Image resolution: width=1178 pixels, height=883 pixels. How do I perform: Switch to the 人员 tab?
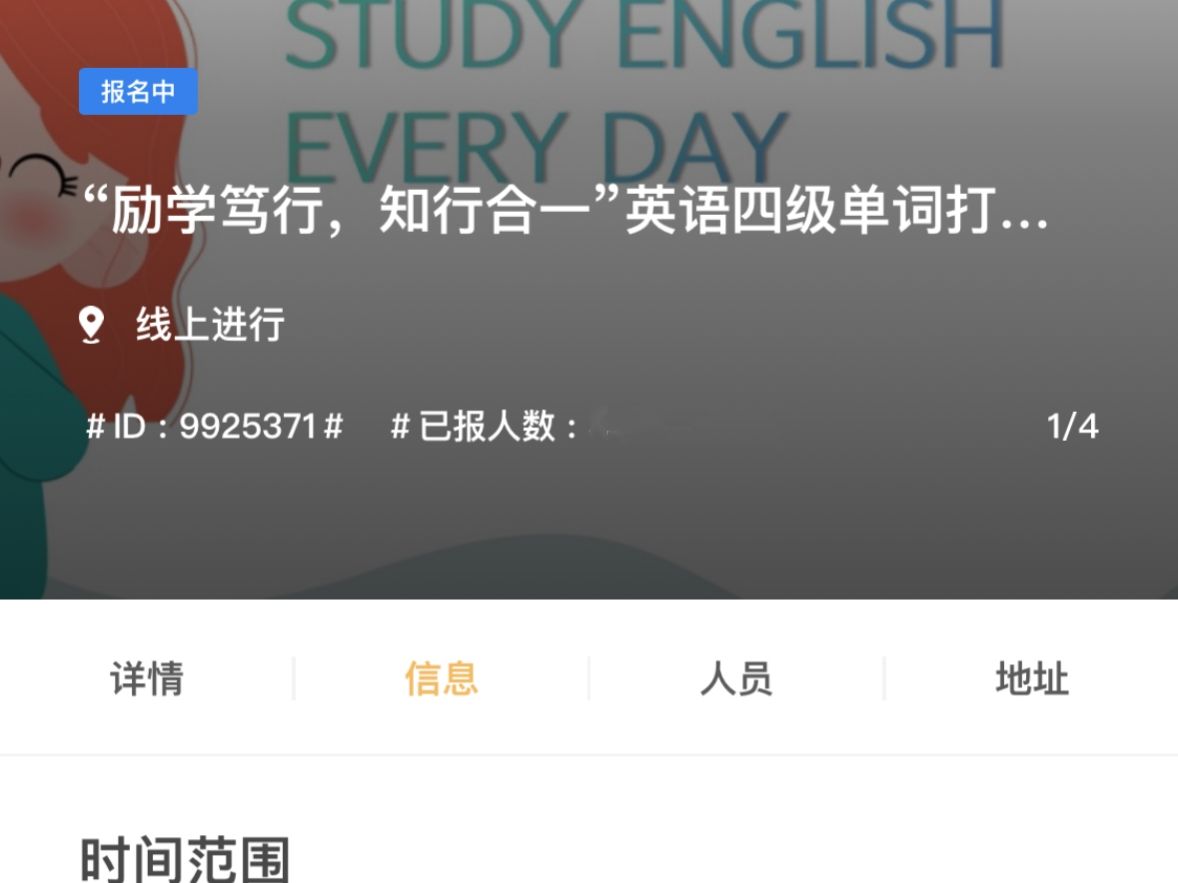pos(736,679)
